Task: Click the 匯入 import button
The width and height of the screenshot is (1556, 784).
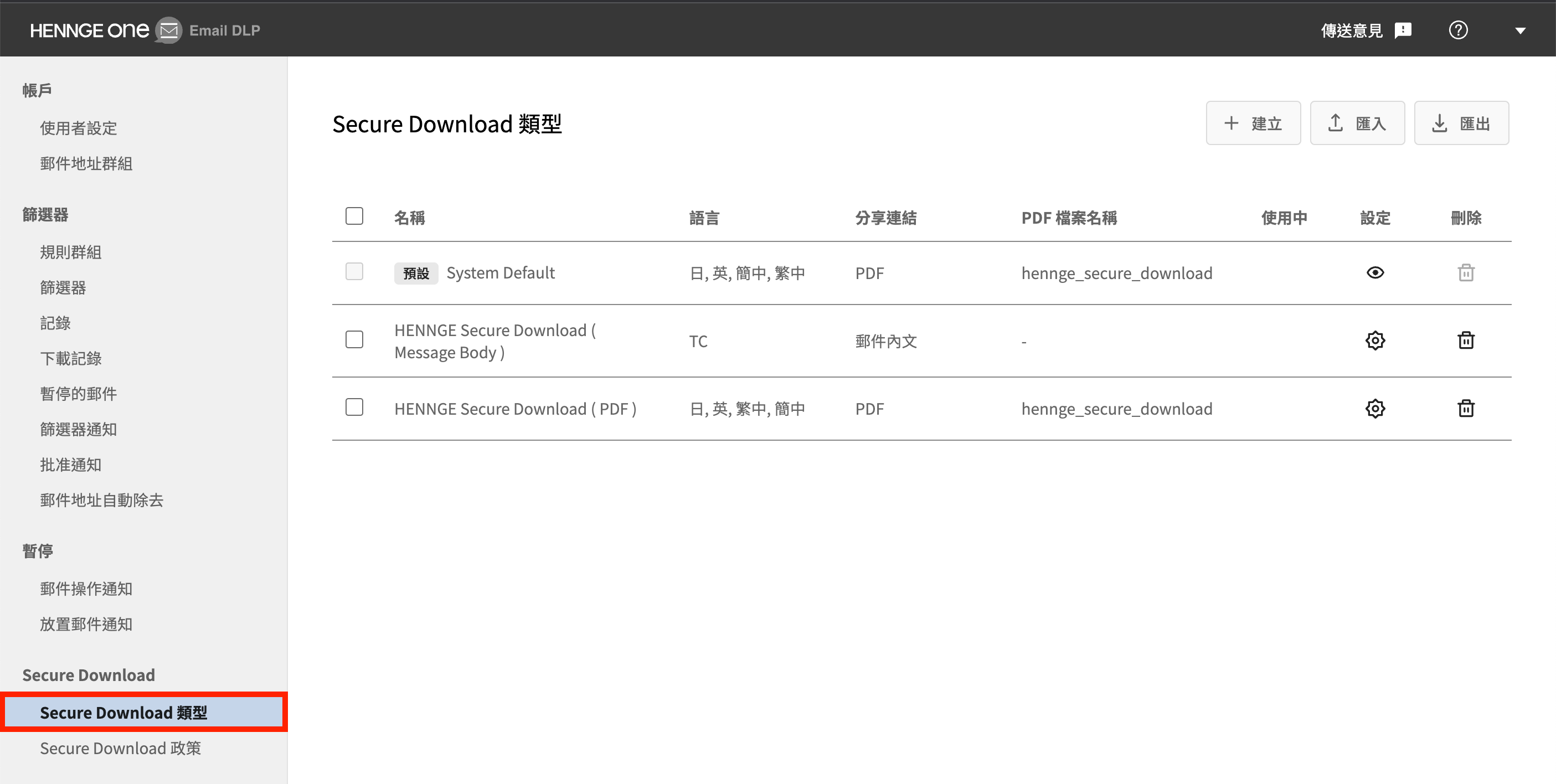Action: 1357,123
